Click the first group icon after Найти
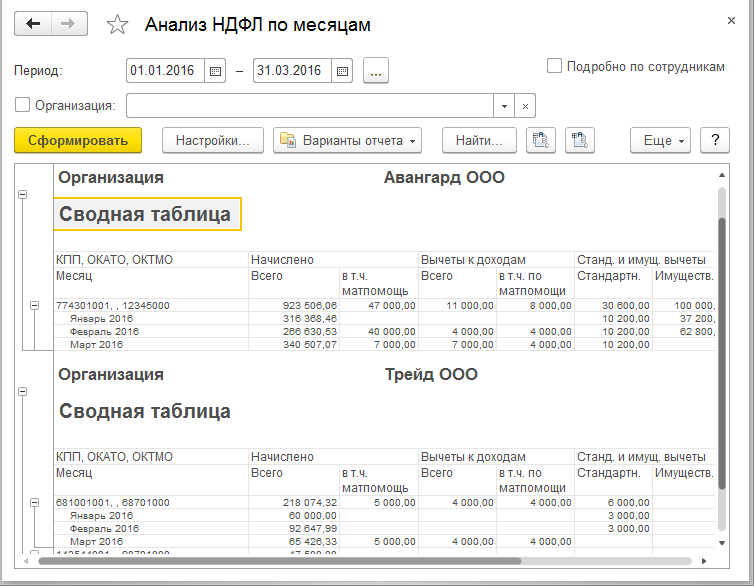754x586 pixels. coord(541,141)
